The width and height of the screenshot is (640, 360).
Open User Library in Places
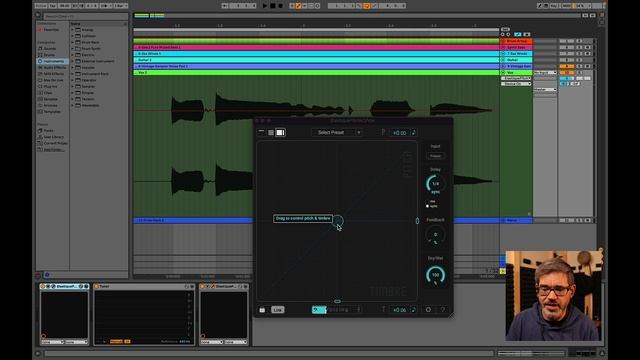click(x=53, y=137)
